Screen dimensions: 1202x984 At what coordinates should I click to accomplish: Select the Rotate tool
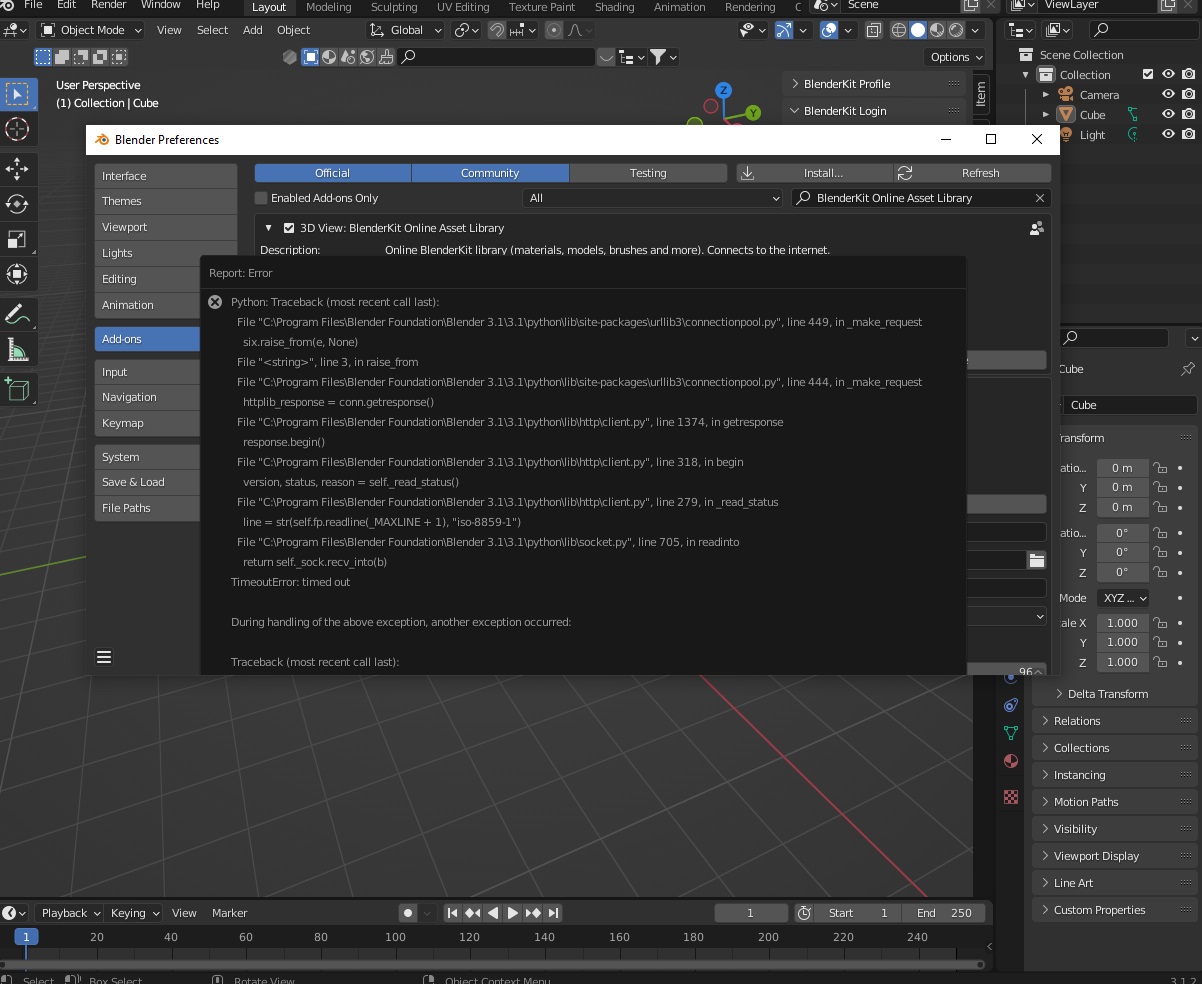pyautogui.click(x=17, y=204)
